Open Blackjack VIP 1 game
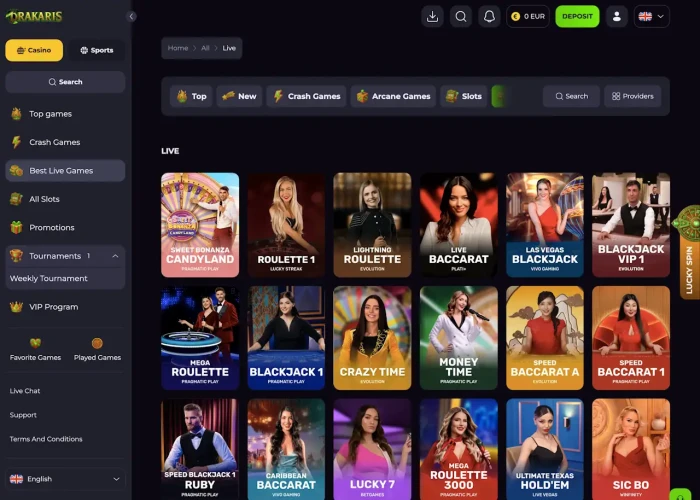Viewport: 700px width, 500px height. tap(631, 225)
